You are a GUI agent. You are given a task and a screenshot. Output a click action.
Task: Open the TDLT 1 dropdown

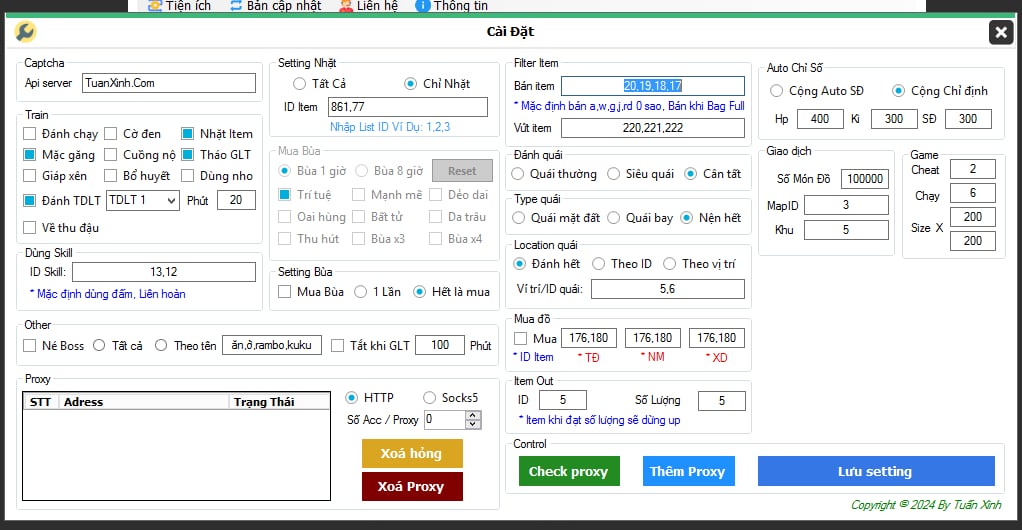[x=171, y=201]
